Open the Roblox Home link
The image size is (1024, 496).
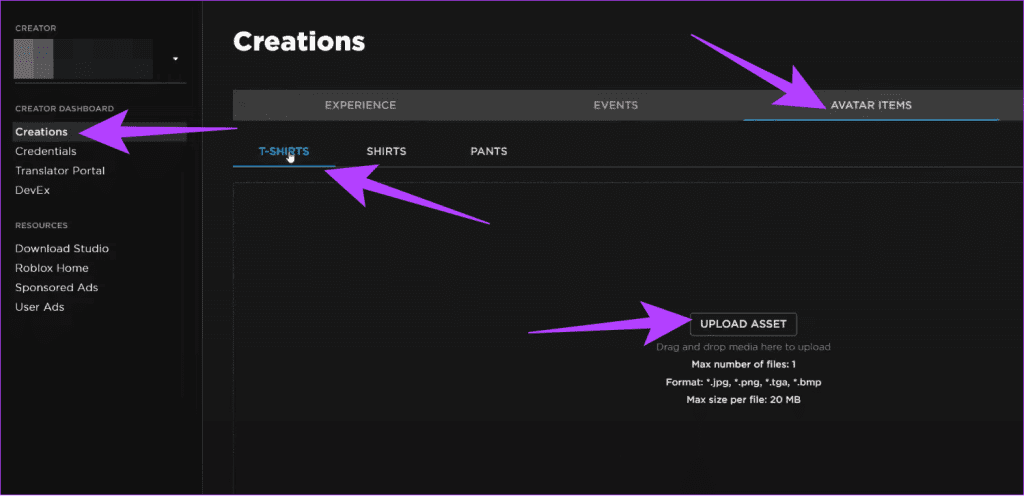(51, 268)
